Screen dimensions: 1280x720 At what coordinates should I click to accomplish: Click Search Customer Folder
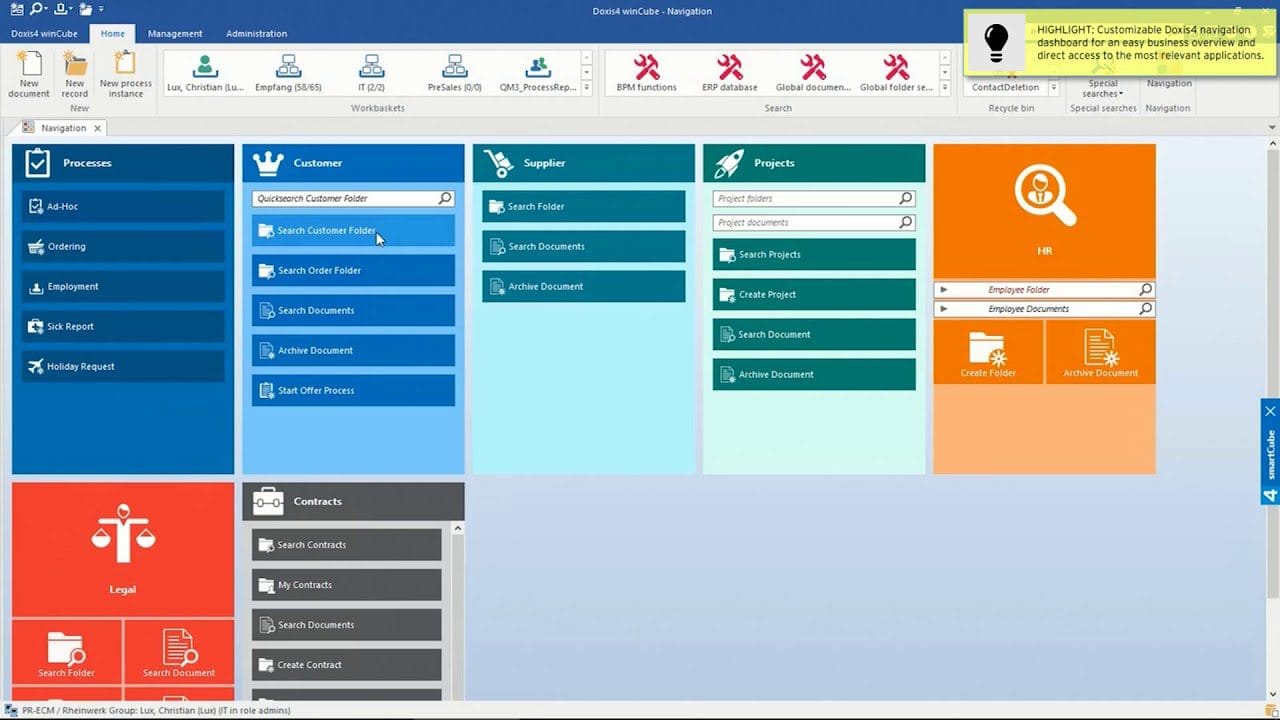click(353, 230)
